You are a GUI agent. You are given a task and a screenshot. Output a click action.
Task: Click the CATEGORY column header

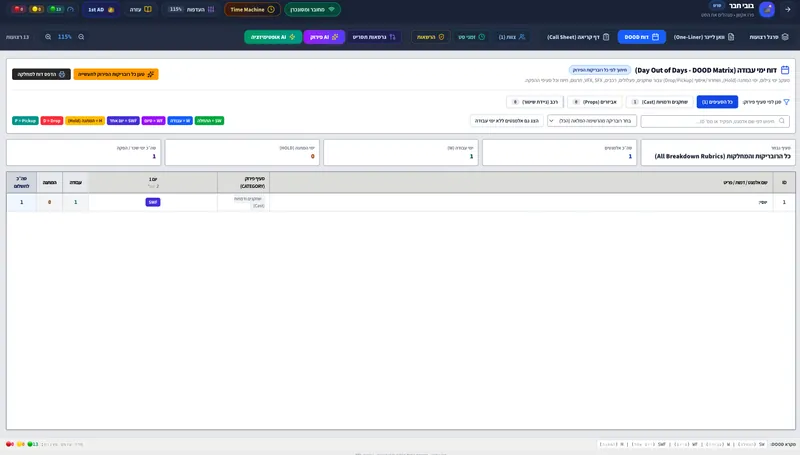point(243,182)
